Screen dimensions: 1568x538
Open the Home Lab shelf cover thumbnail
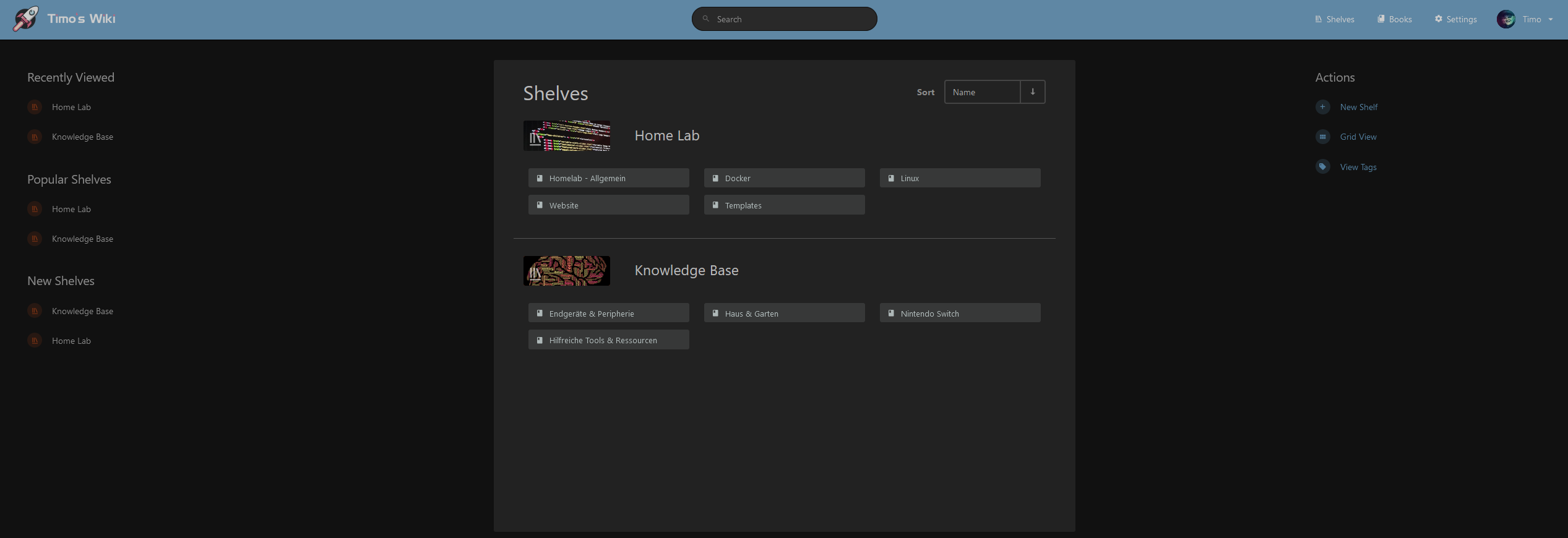[x=567, y=136]
